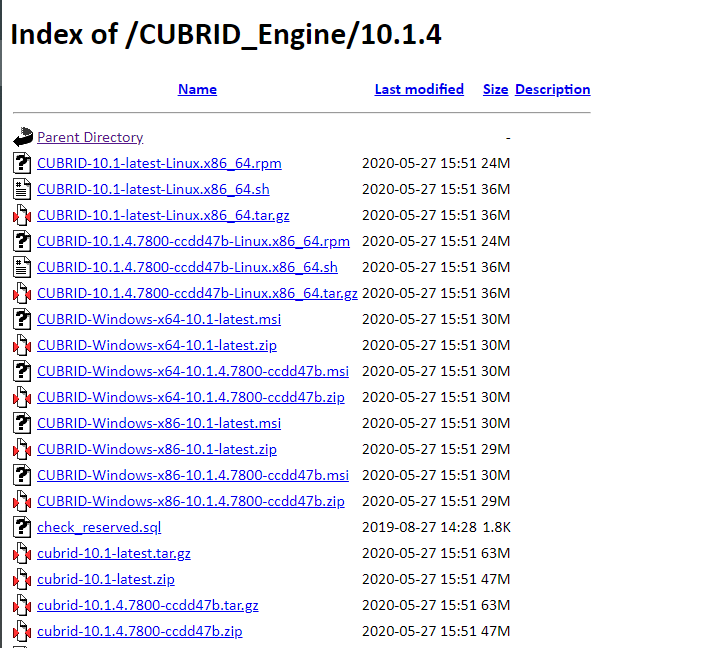
Task: Download CUBRID-Windows-x86-10.1-latest.msi
Action: 159,424
